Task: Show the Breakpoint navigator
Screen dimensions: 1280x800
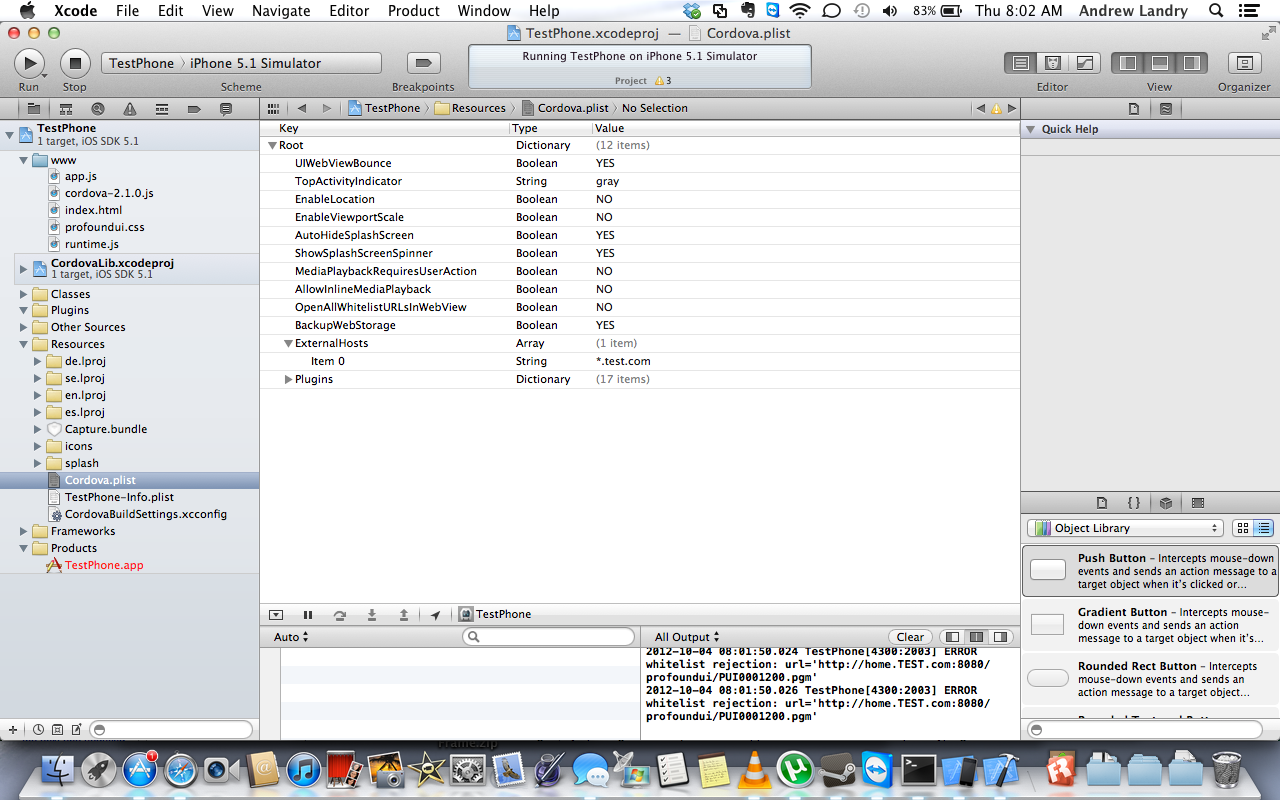Action: coord(194,108)
